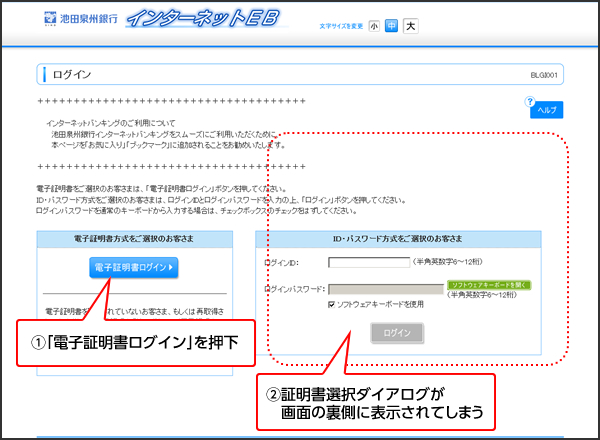The image size is (600, 440).
Task: Set text size to small 小
Action: 374,26
